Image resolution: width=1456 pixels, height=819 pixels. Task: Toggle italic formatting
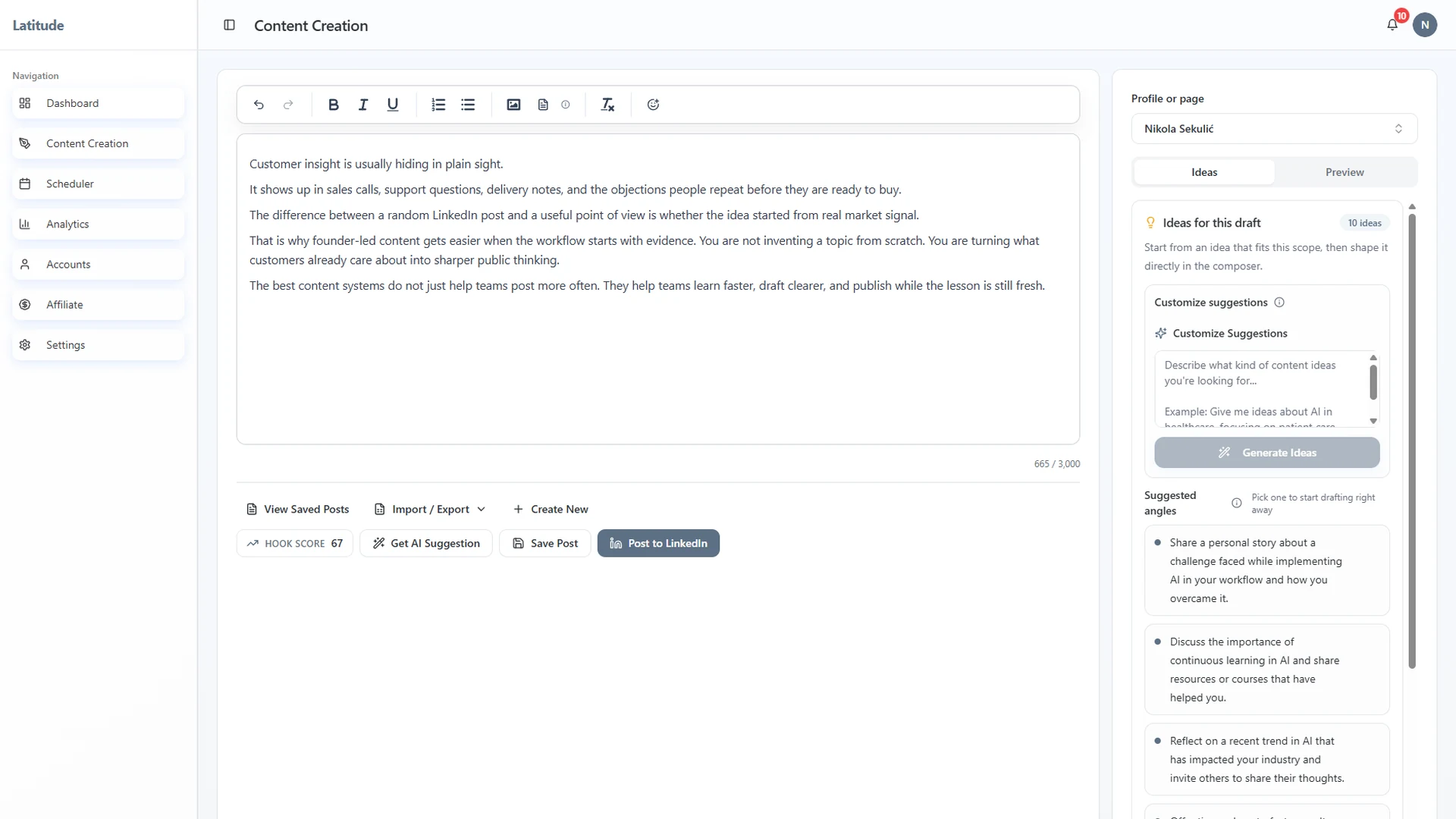(x=363, y=105)
